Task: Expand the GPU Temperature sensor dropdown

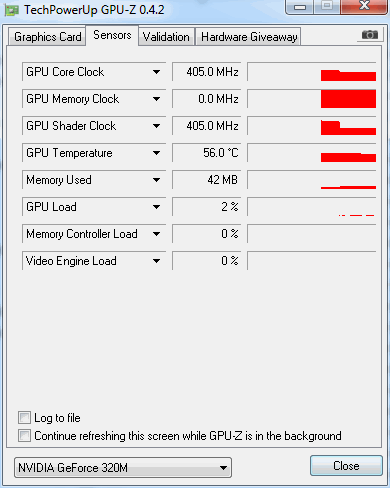Action: click(156, 153)
